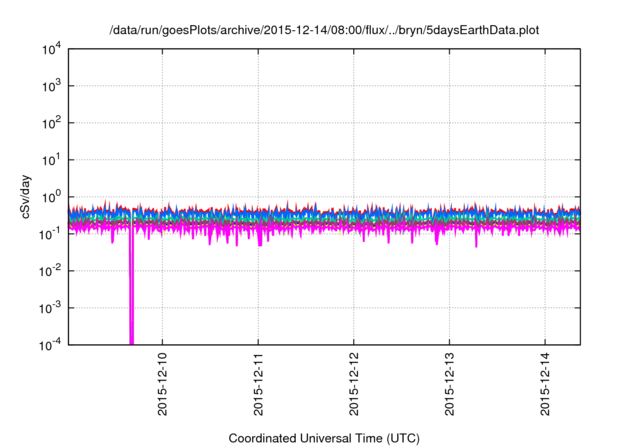Select the 10^-1 y-axis tick label
Image resolution: width=640 pixels, height=448 pixels.
51,234
